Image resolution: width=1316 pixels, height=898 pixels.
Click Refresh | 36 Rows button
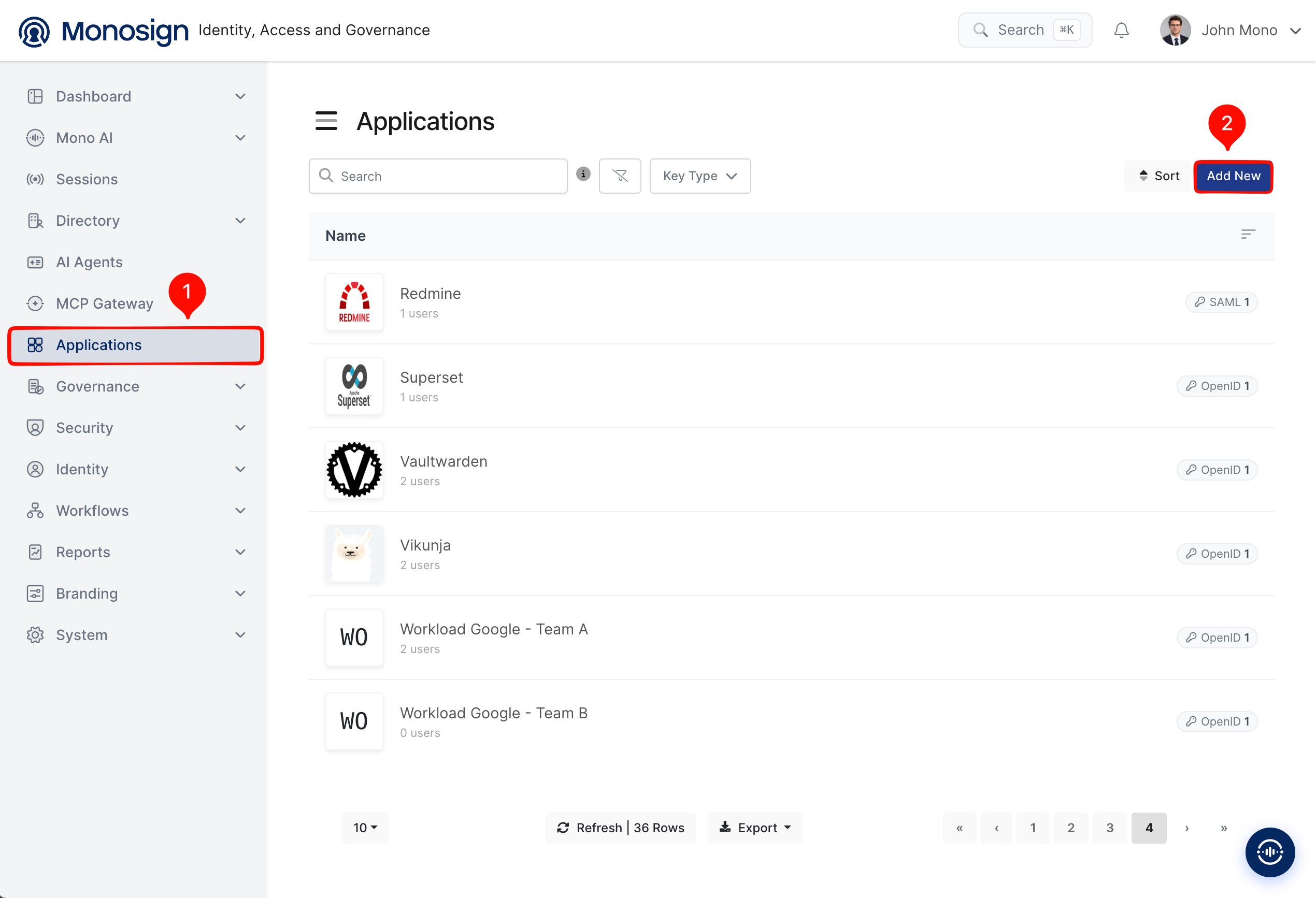[621, 828]
